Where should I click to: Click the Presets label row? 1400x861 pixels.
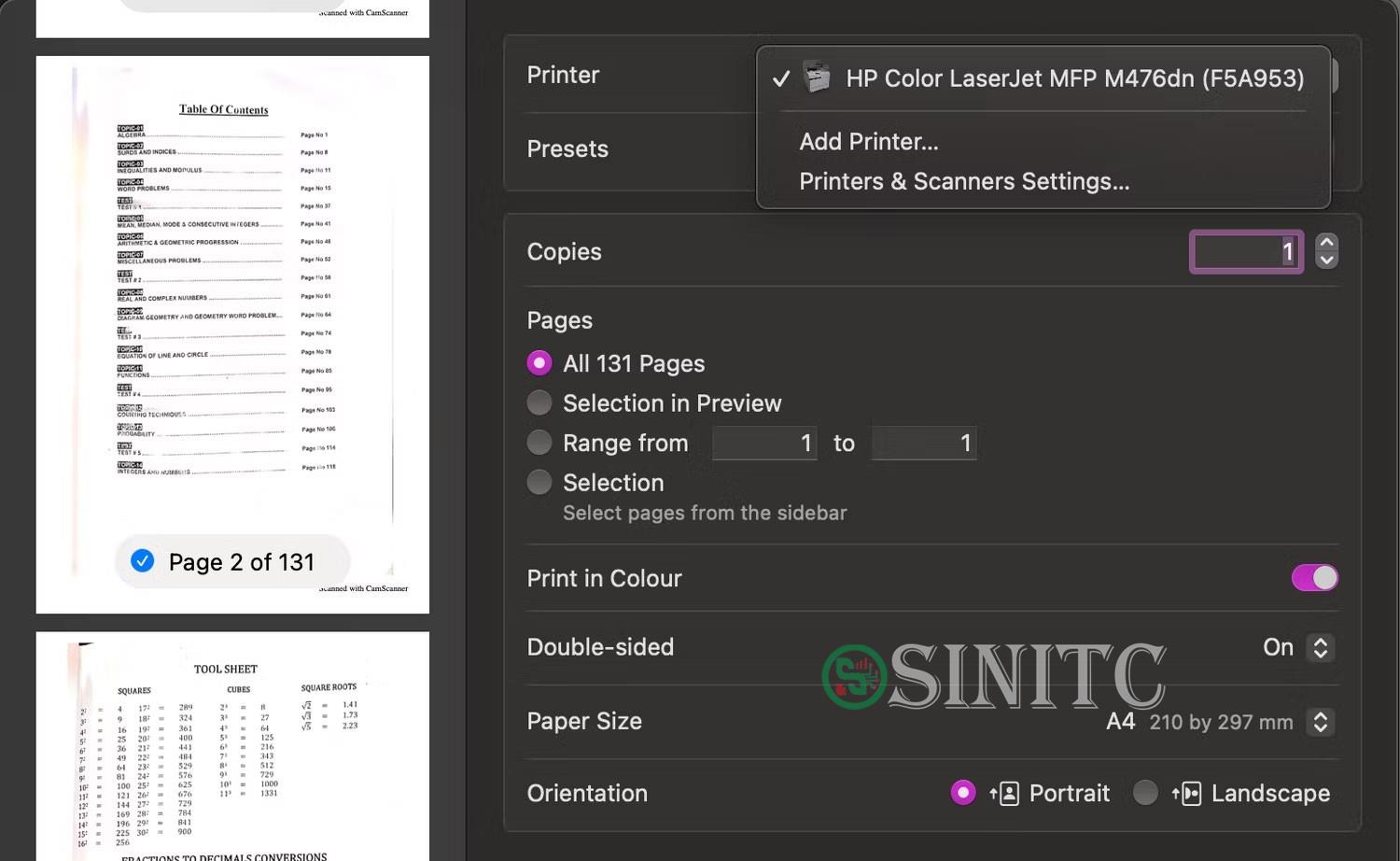pos(567,149)
